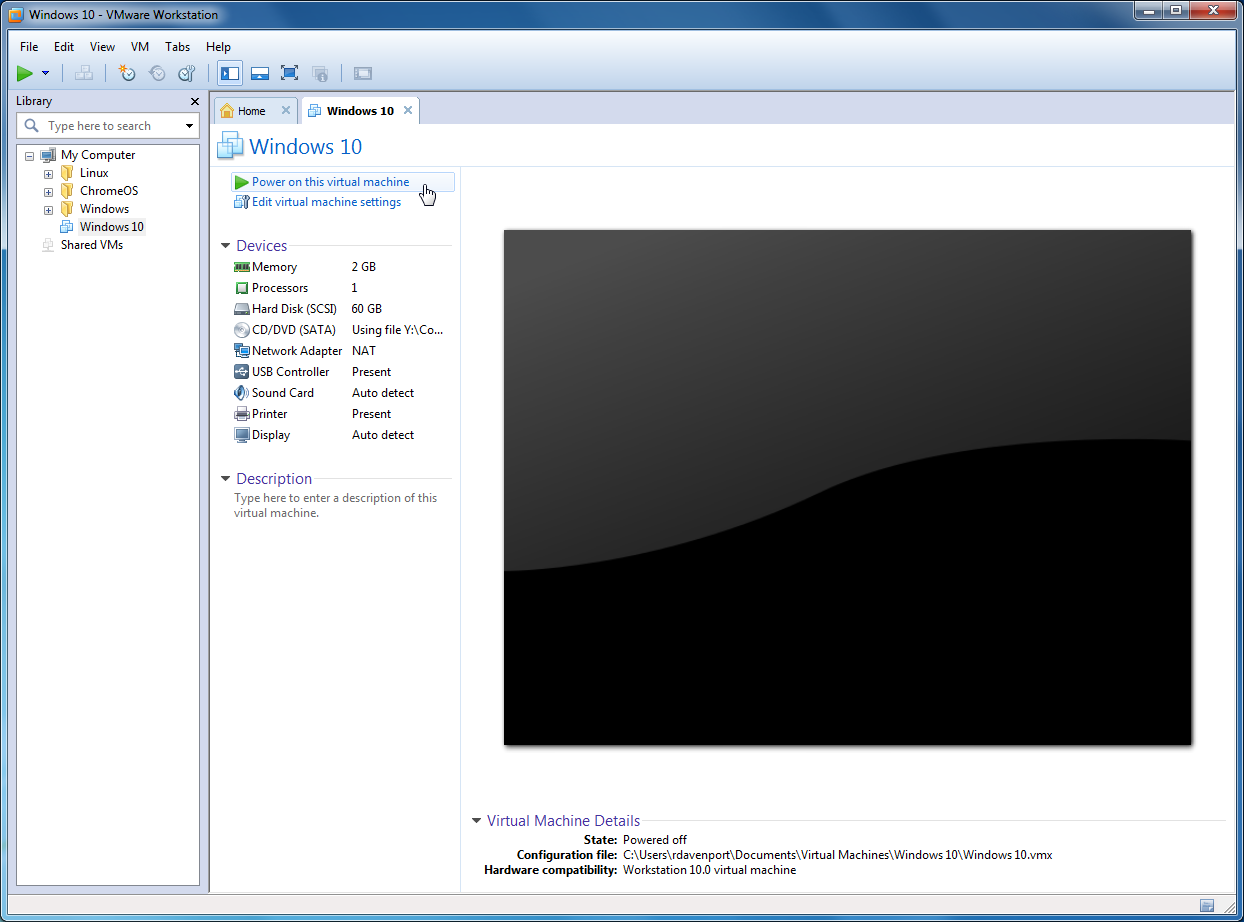Expand the Linux folder in tree

[x=48, y=174]
